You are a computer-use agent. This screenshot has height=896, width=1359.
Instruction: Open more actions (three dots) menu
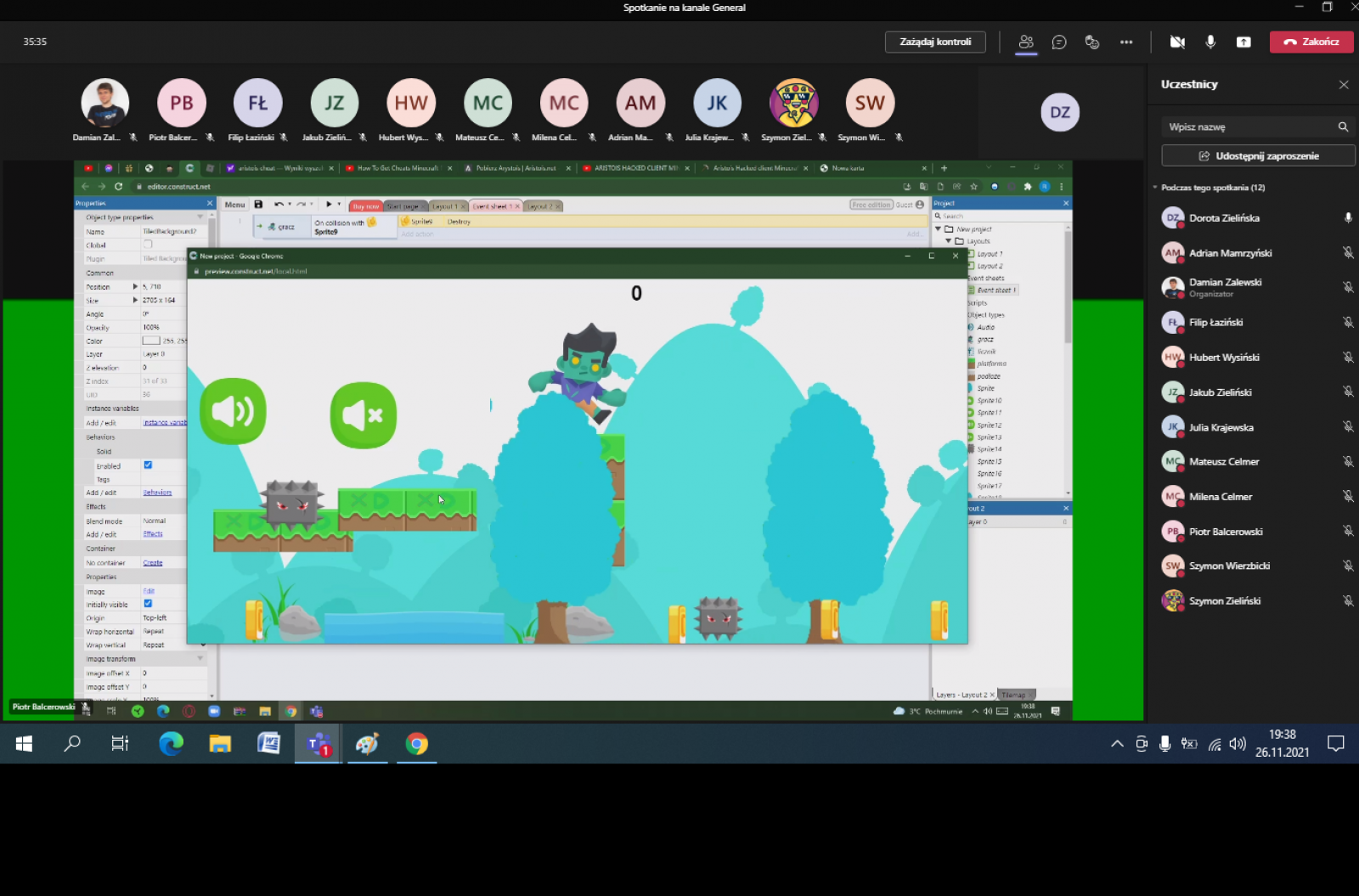point(1126,42)
